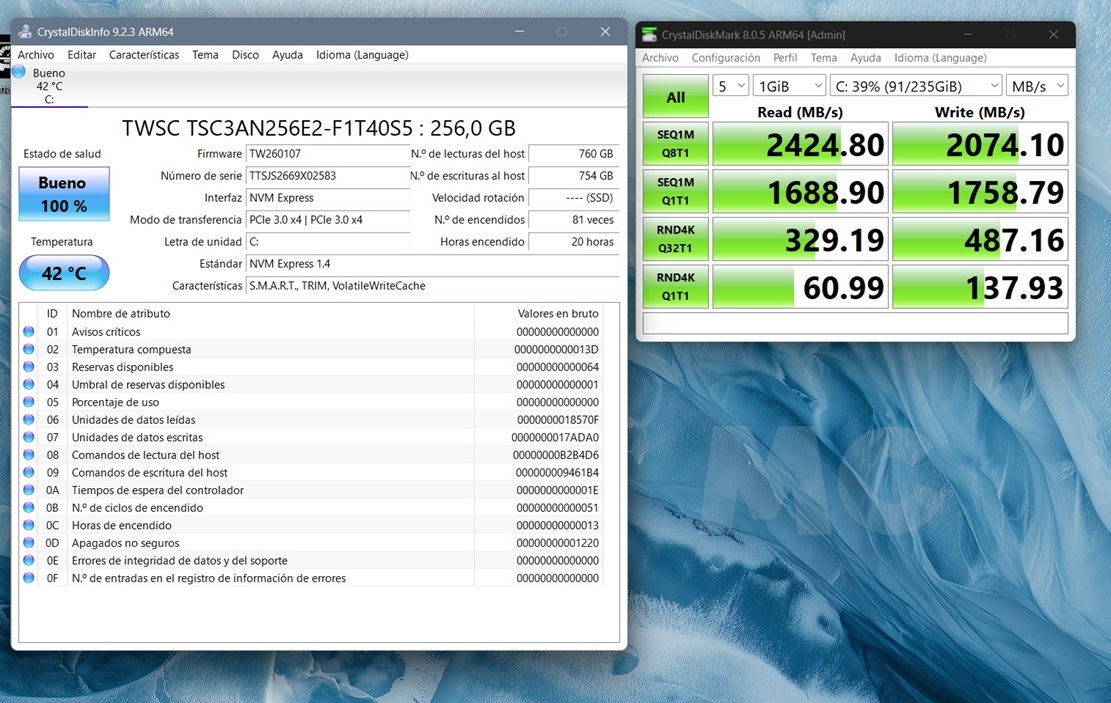Click status orb for Comandos de escritura del host
The height and width of the screenshot is (703, 1111).
(x=28, y=473)
